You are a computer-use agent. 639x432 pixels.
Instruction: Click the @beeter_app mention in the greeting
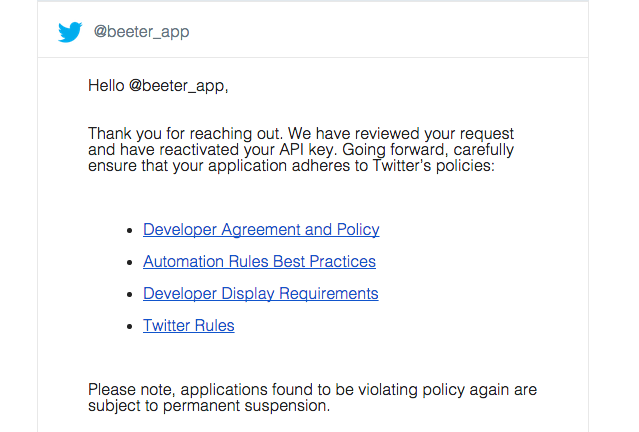tap(178, 86)
